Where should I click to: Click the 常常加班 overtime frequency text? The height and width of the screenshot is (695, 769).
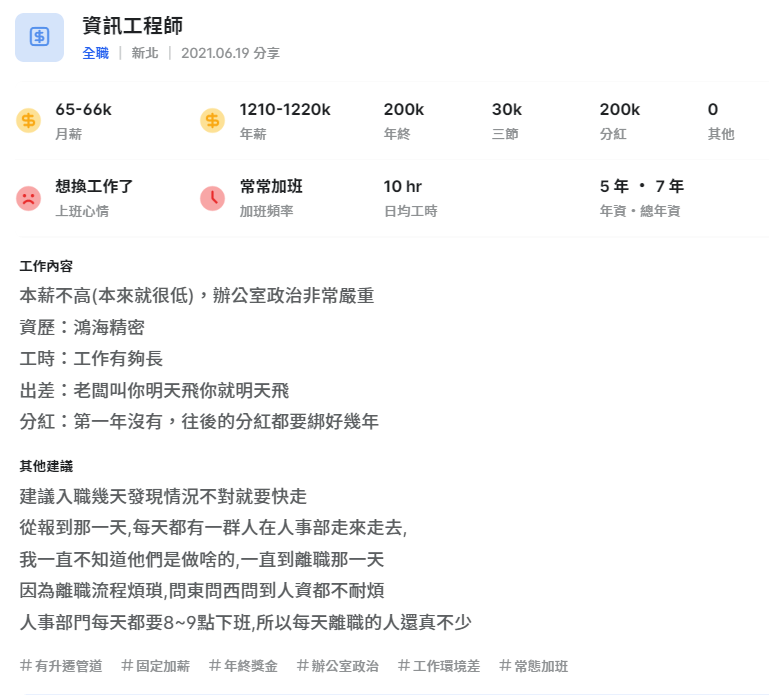(271, 186)
